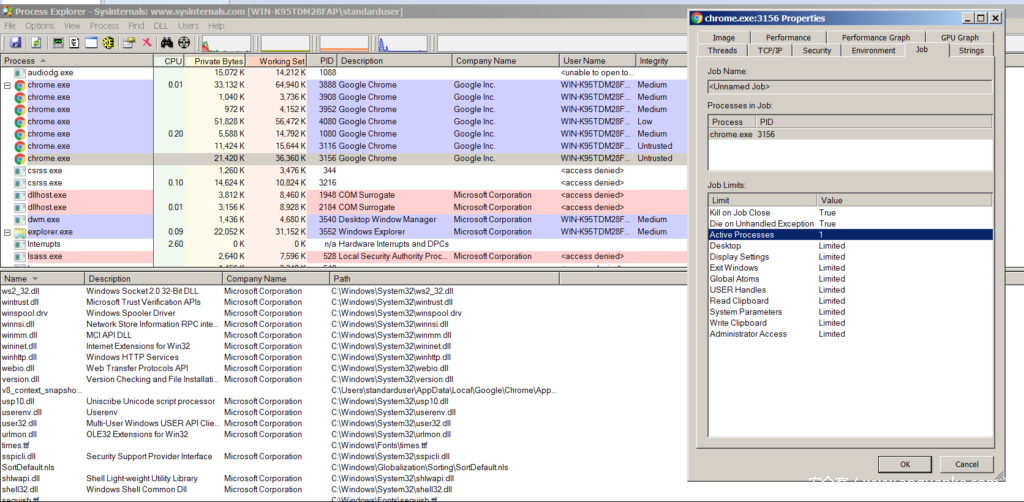Open System Information via the toolbar icon

[57, 43]
